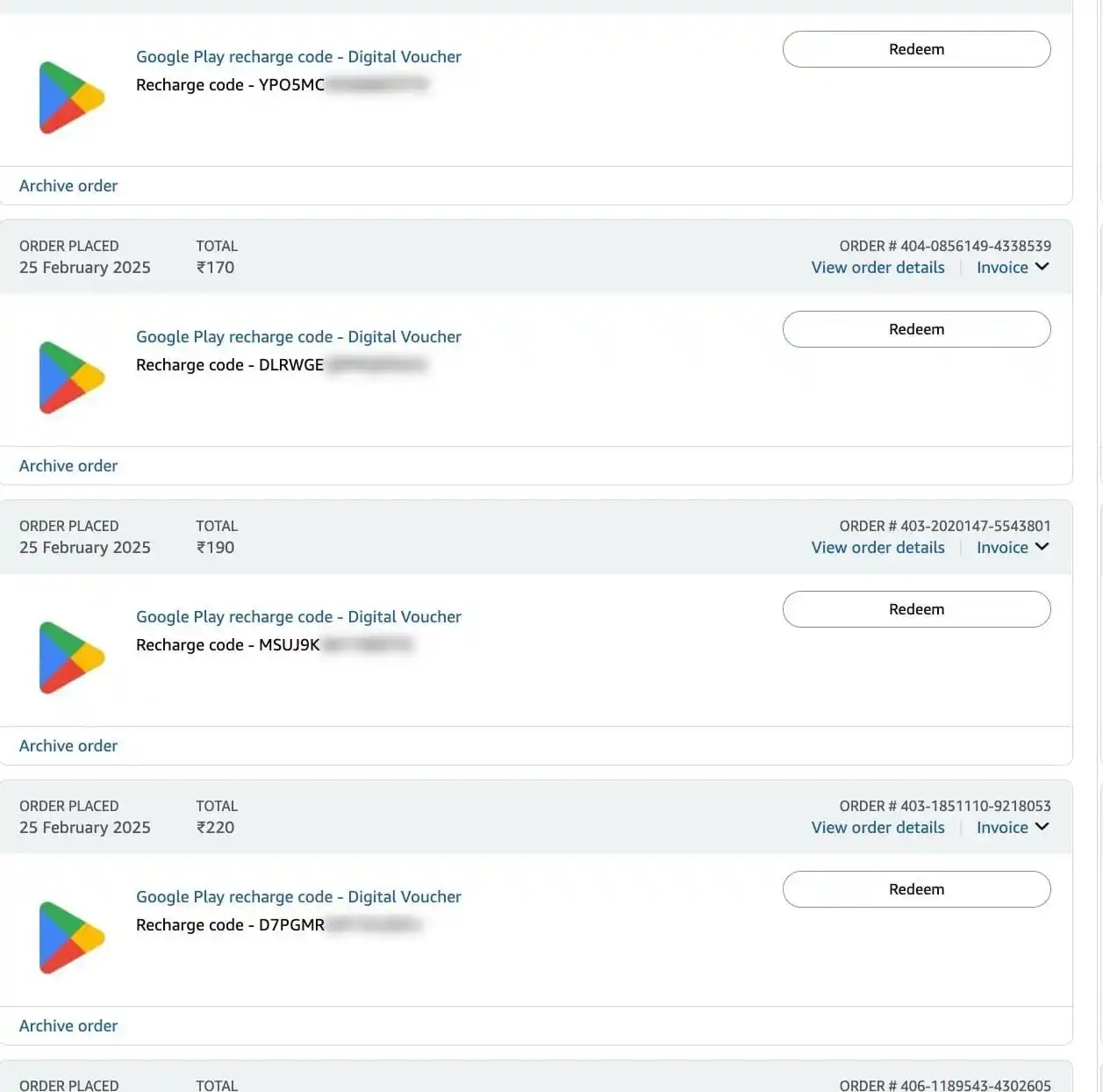This screenshot has height=1092, width=1103.
Task: Redeem the MSUJ9K recharge code
Action: click(916, 609)
